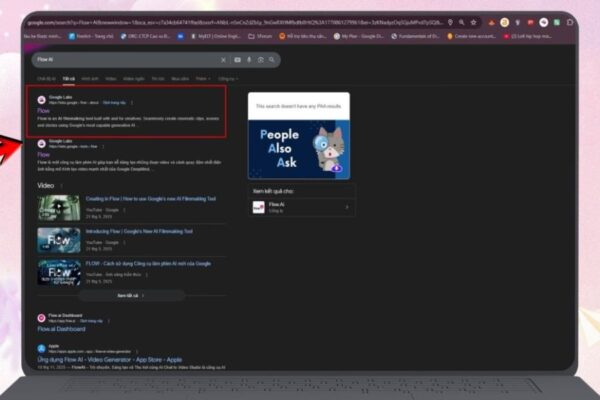
Task: Open the virtual keyboard icon in search box
Action: pyautogui.click(x=238, y=60)
